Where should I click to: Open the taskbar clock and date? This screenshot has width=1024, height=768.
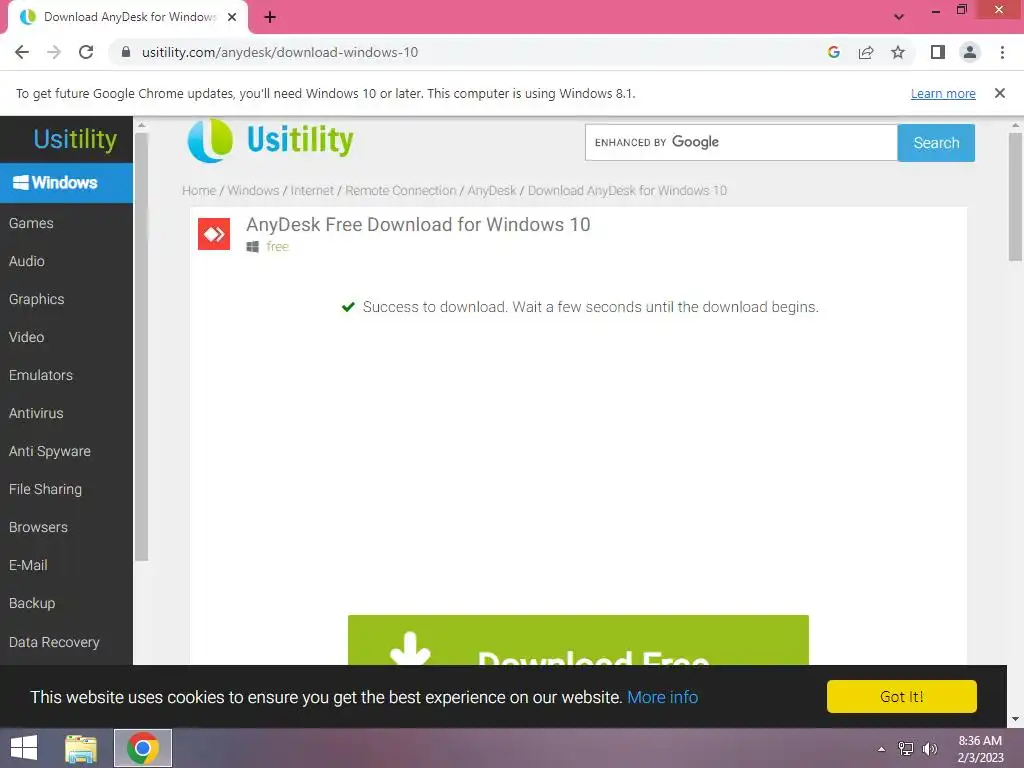click(x=980, y=749)
